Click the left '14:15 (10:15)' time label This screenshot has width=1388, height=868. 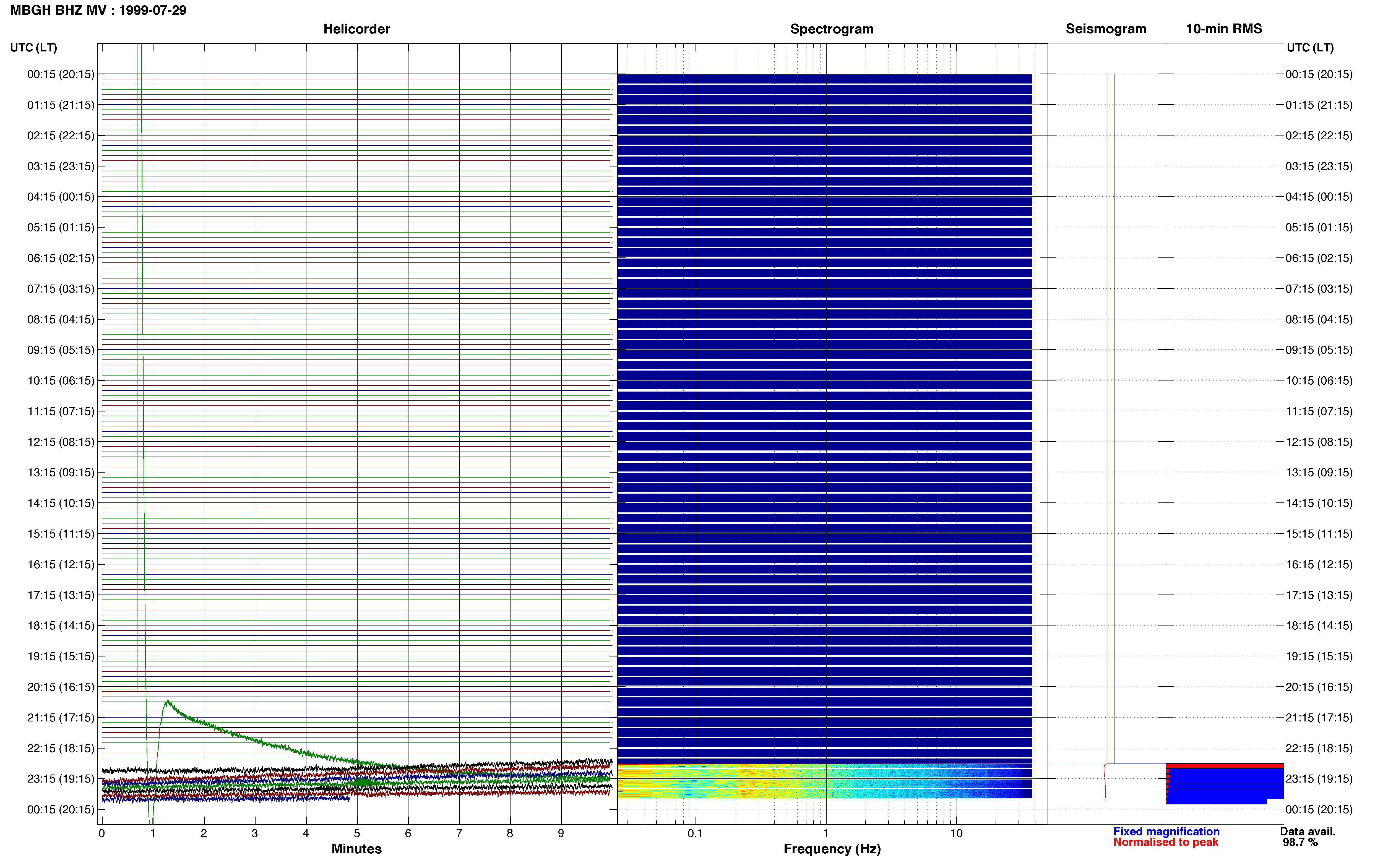coord(61,503)
